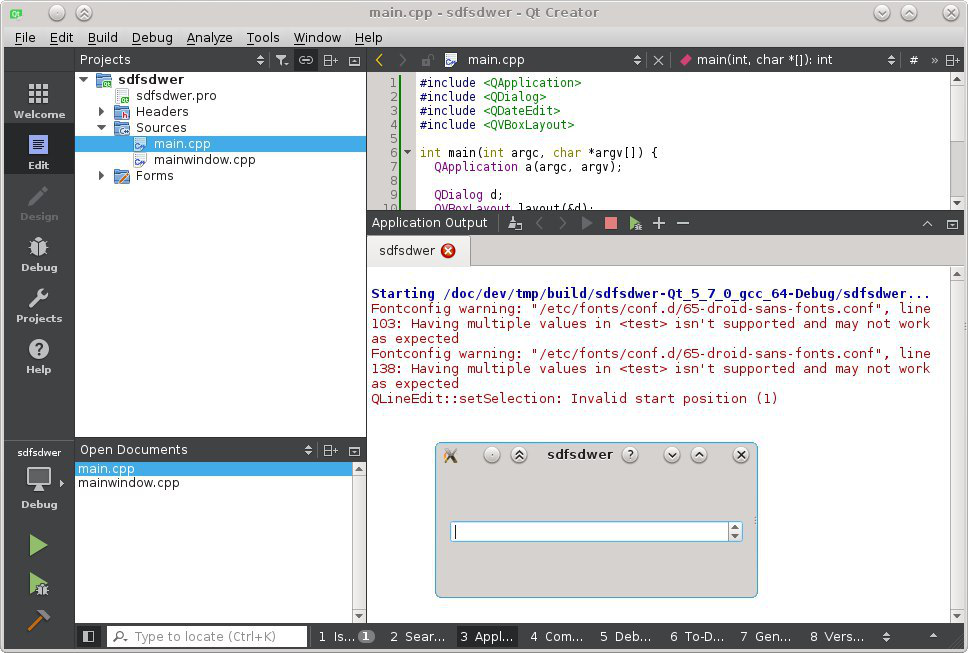Image resolution: width=968 pixels, height=653 pixels.
Task: Open the Build menu
Action: pyautogui.click(x=102, y=38)
